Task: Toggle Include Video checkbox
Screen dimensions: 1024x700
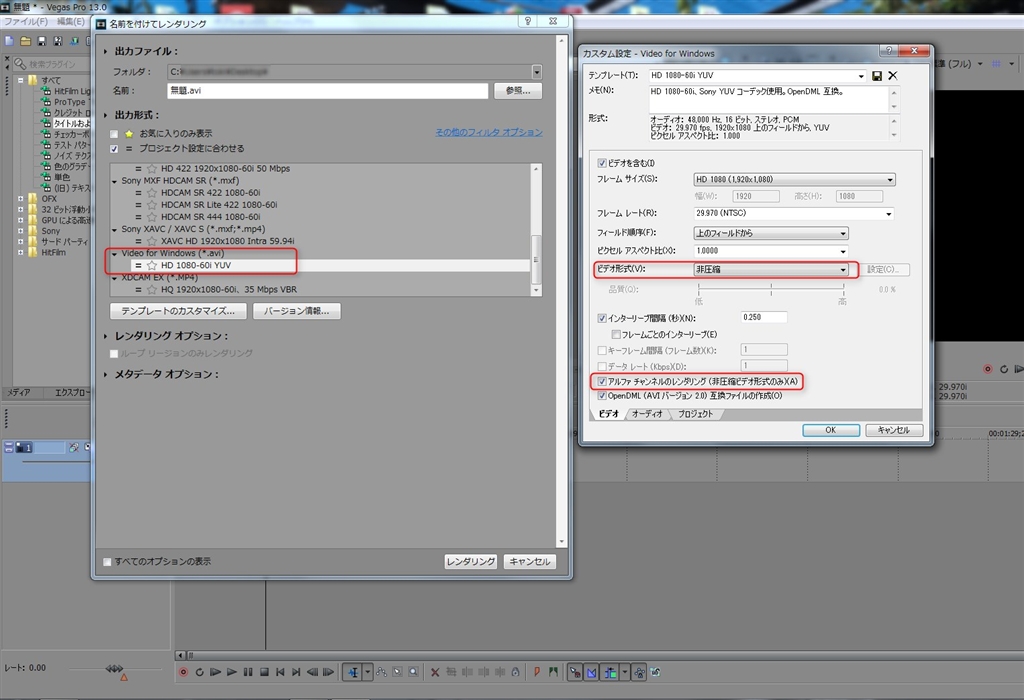Action: pos(601,163)
